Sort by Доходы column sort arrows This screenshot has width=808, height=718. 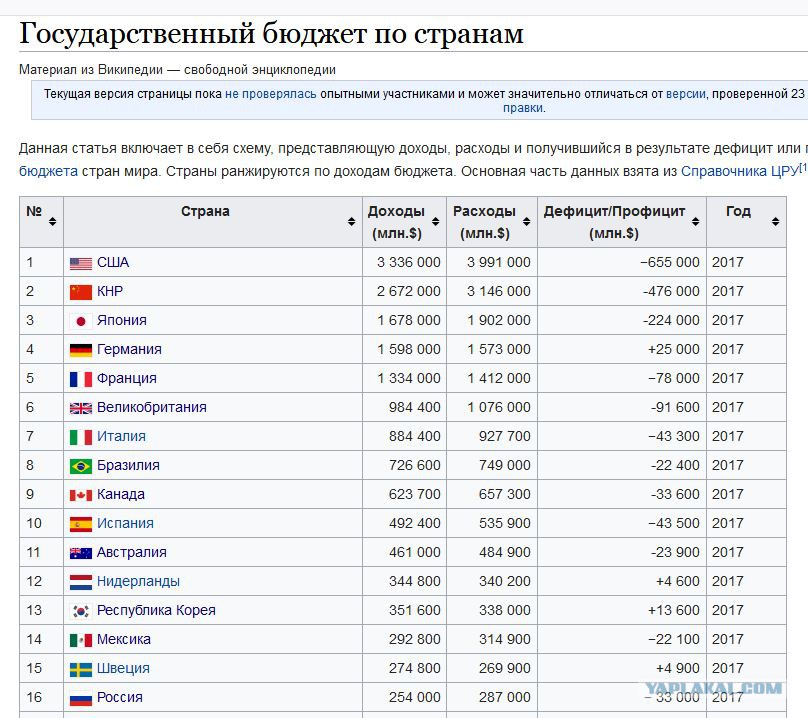pyautogui.click(x=435, y=222)
